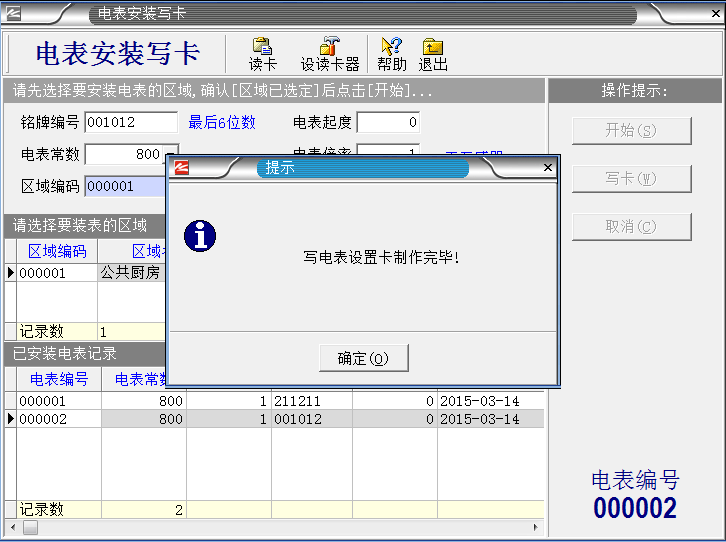This screenshot has height=542, width=726.
Task: Click the 铭牌编号 input field
Action: click(130, 123)
